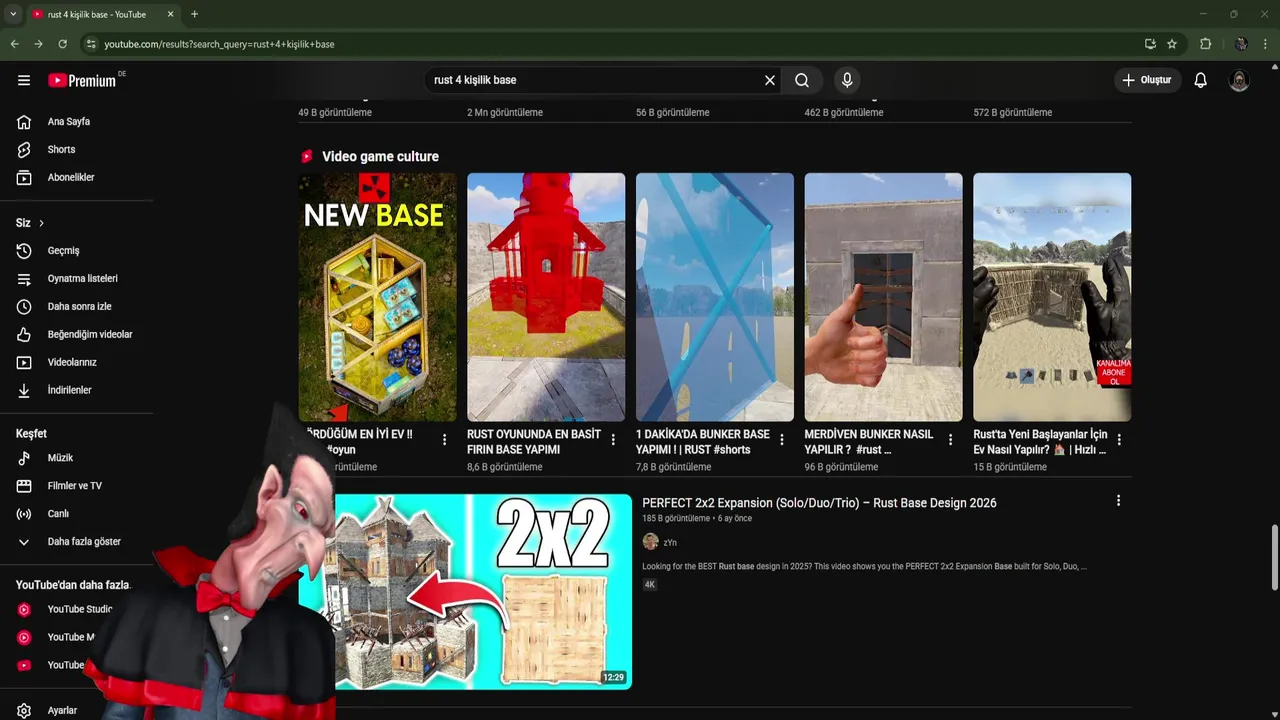Click the page vertical scrollbar
Viewport: 1280px width, 720px height.
[x=1274, y=557]
